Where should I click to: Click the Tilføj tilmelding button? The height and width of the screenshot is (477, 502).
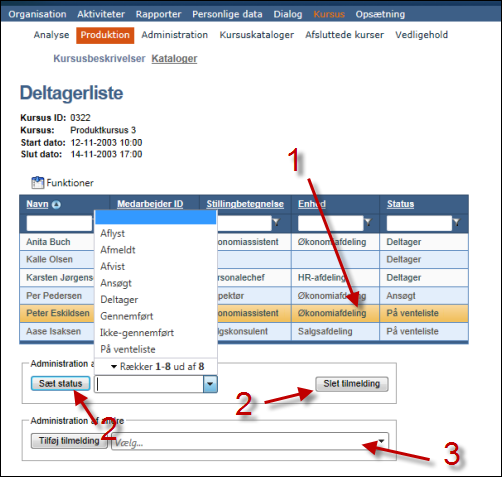pos(69,441)
